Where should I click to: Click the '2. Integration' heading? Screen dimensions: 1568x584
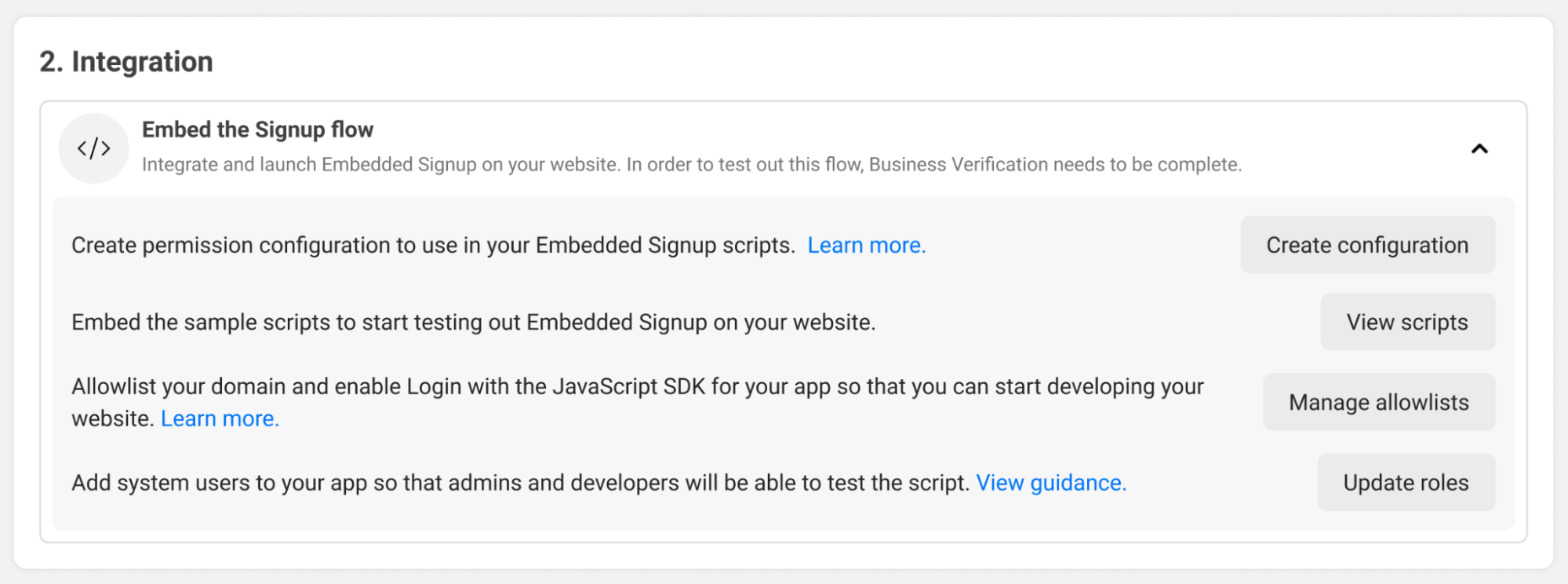126,61
